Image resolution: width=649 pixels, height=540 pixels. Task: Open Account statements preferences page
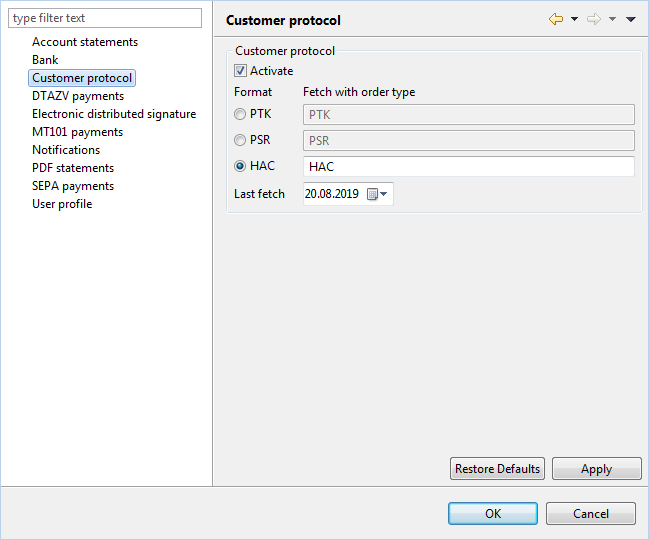tap(85, 42)
